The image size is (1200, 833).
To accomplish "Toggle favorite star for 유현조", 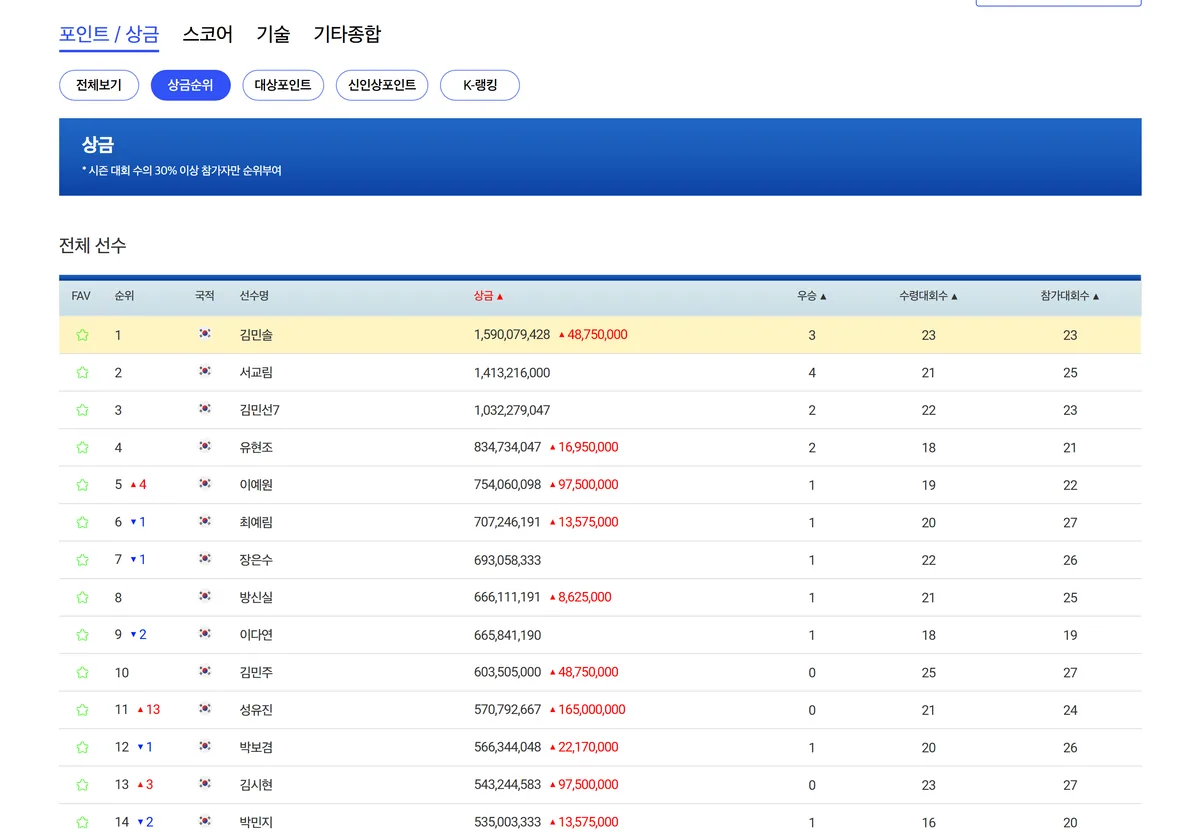I will [x=82, y=447].
